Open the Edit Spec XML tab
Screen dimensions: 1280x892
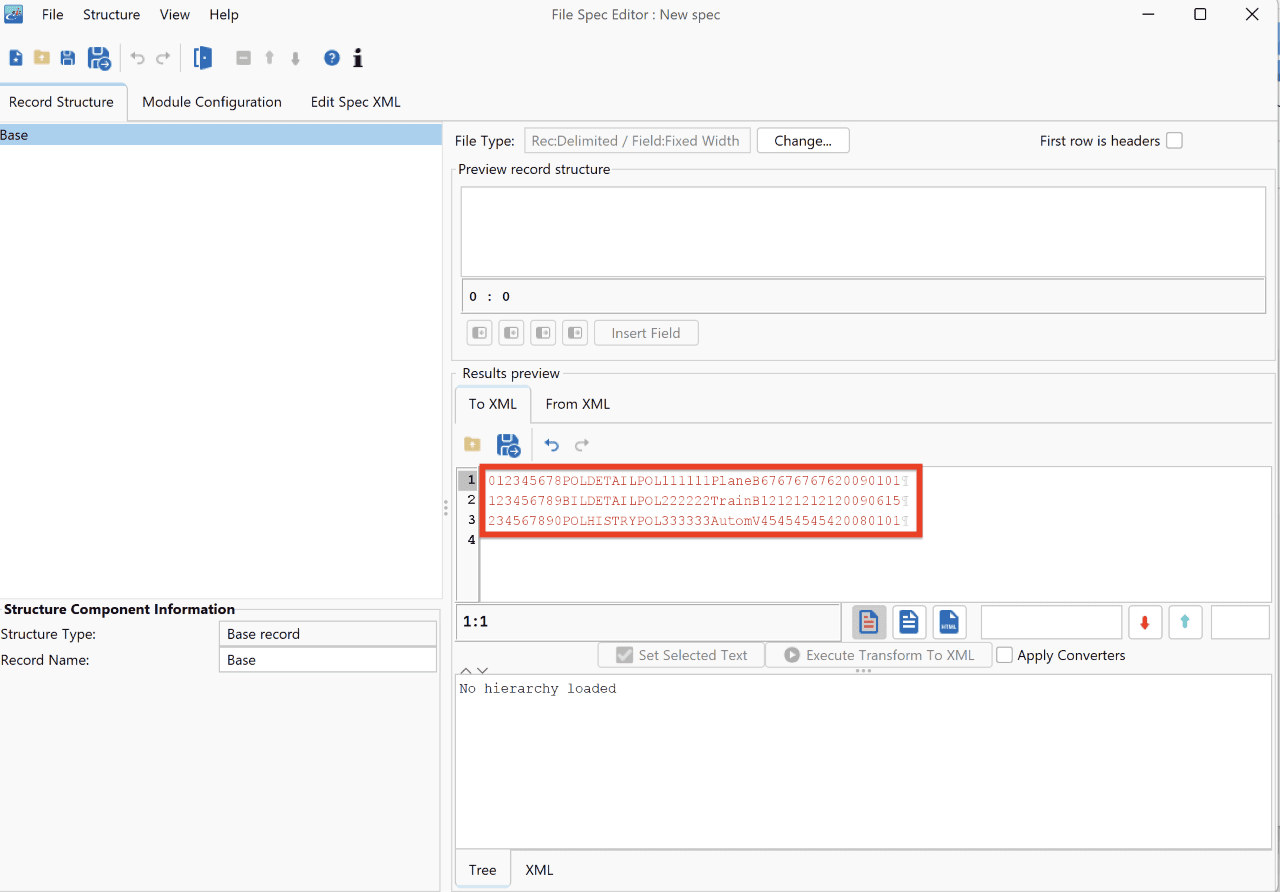coord(355,102)
